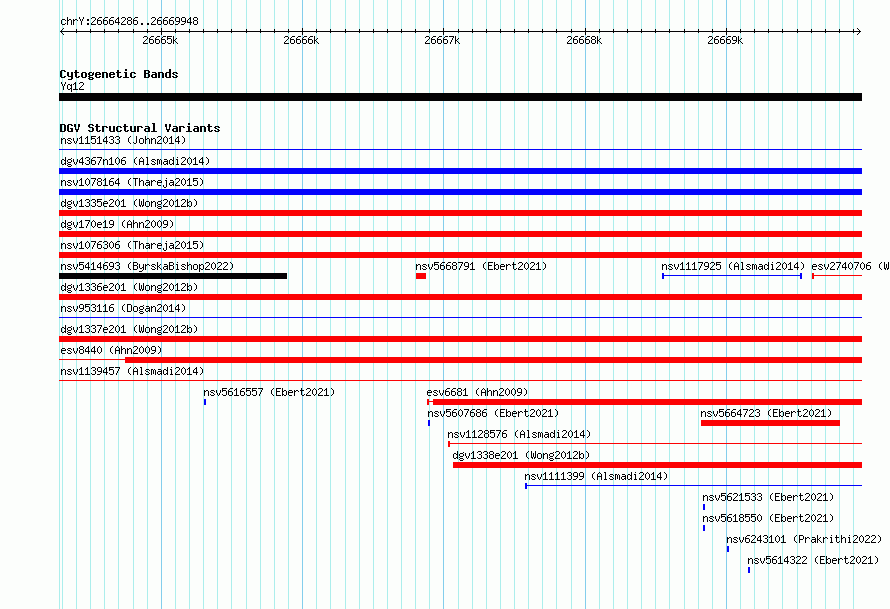Open variant nsv1078164 (Thareja2015)
Viewport: 890px width, 609px height.
(x=132, y=182)
